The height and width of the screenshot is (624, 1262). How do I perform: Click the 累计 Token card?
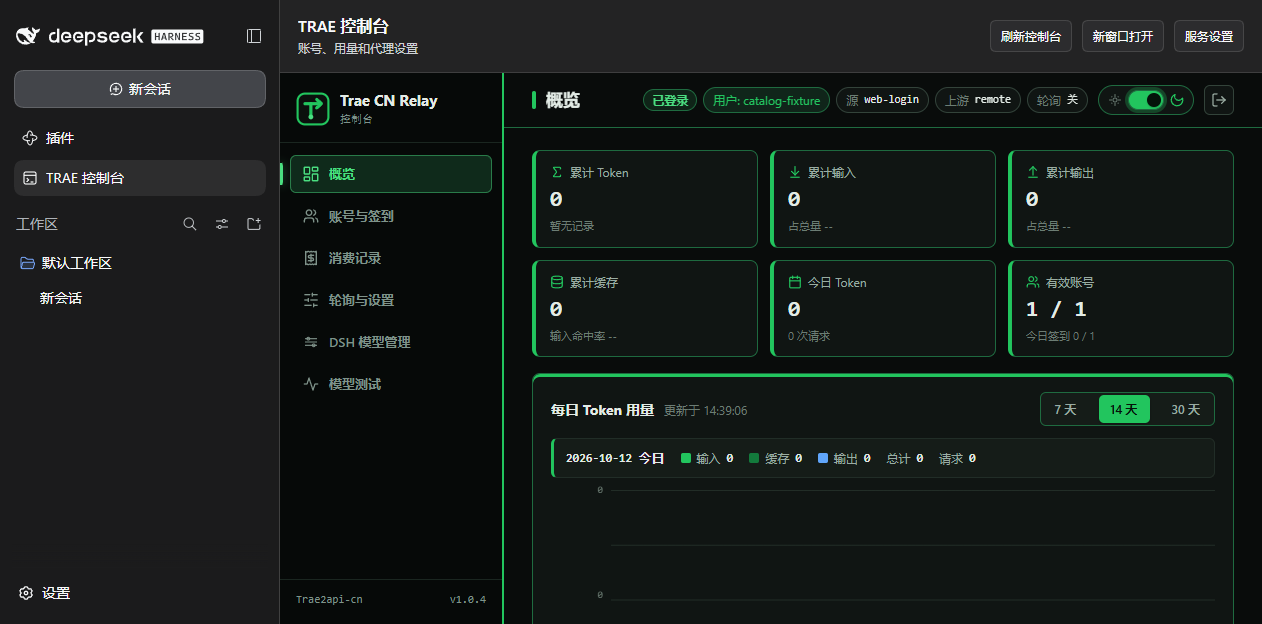(x=645, y=199)
